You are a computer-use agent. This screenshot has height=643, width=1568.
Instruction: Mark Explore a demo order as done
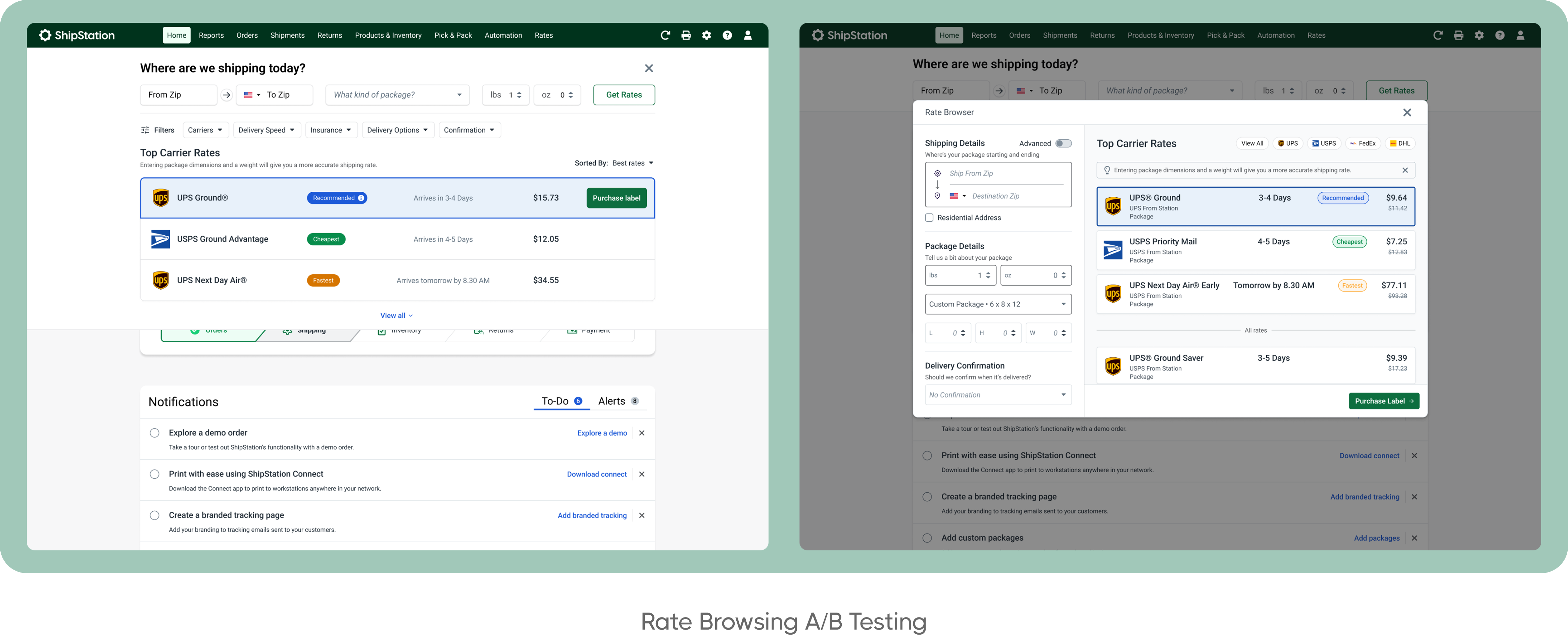click(155, 433)
